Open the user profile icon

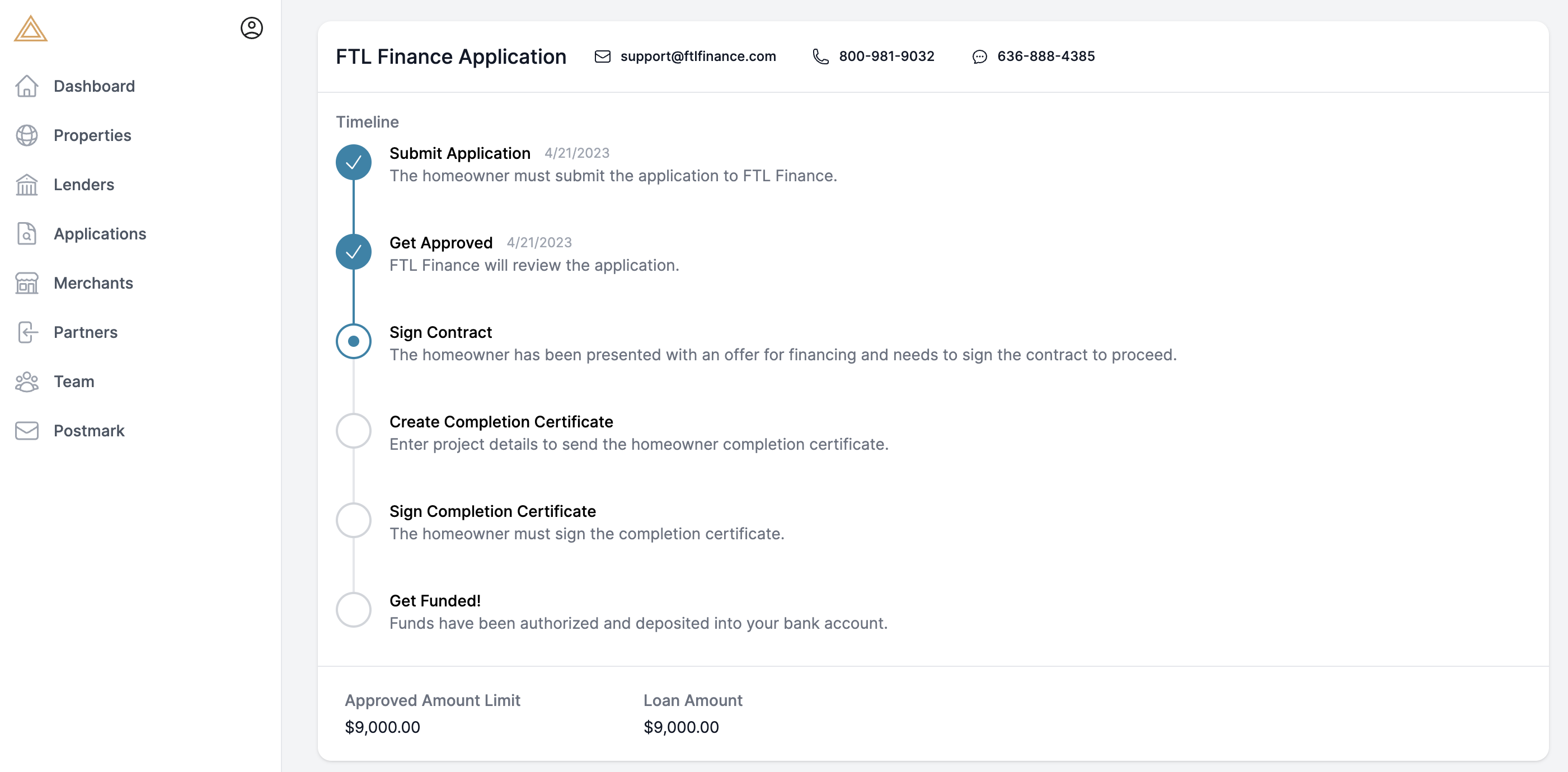[x=251, y=28]
